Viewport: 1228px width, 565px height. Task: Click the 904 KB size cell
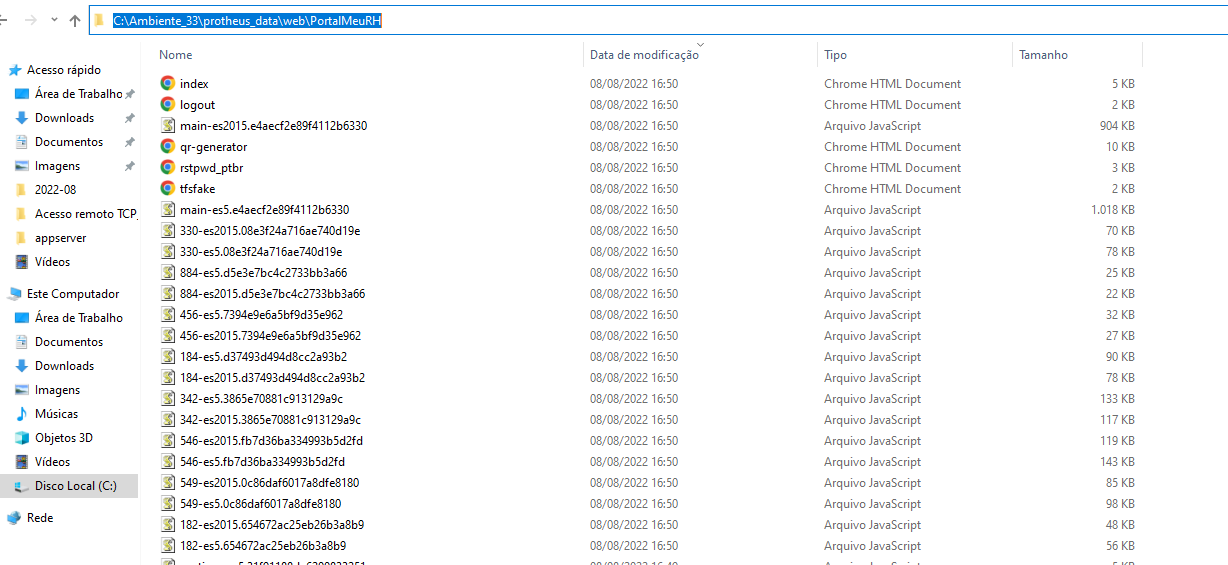point(1117,126)
